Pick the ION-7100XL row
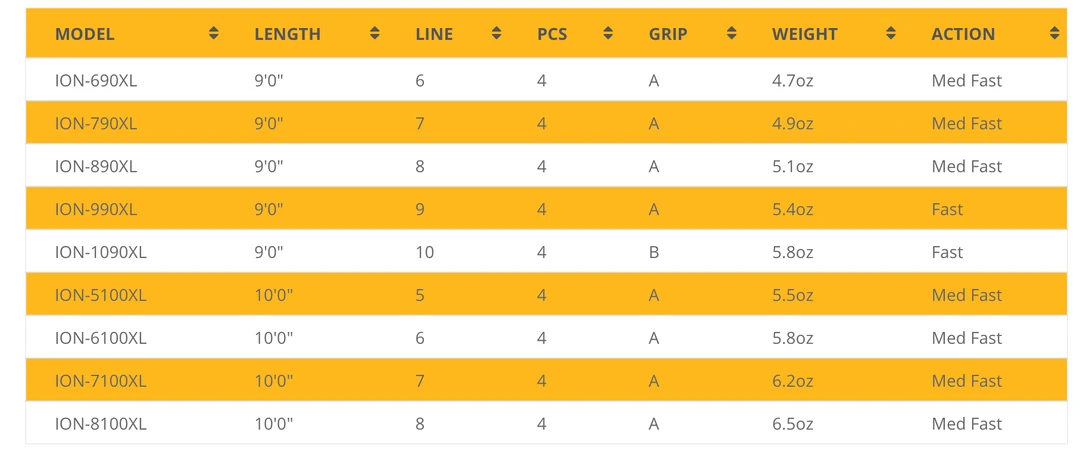The height and width of the screenshot is (466, 1080). pyautogui.click(x=101, y=382)
